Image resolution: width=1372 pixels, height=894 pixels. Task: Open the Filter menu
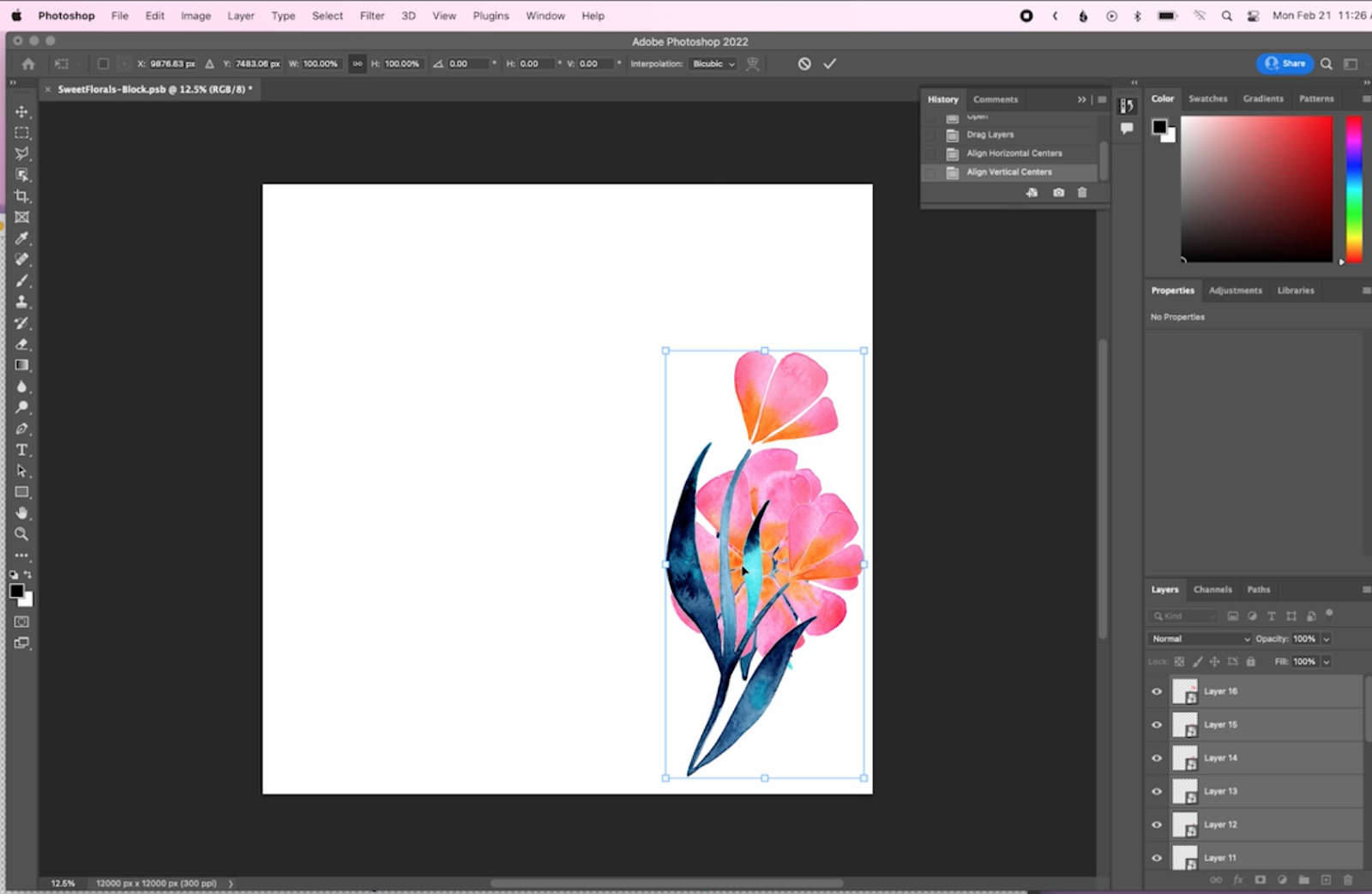pyautogui.click(x=371, y=15)
